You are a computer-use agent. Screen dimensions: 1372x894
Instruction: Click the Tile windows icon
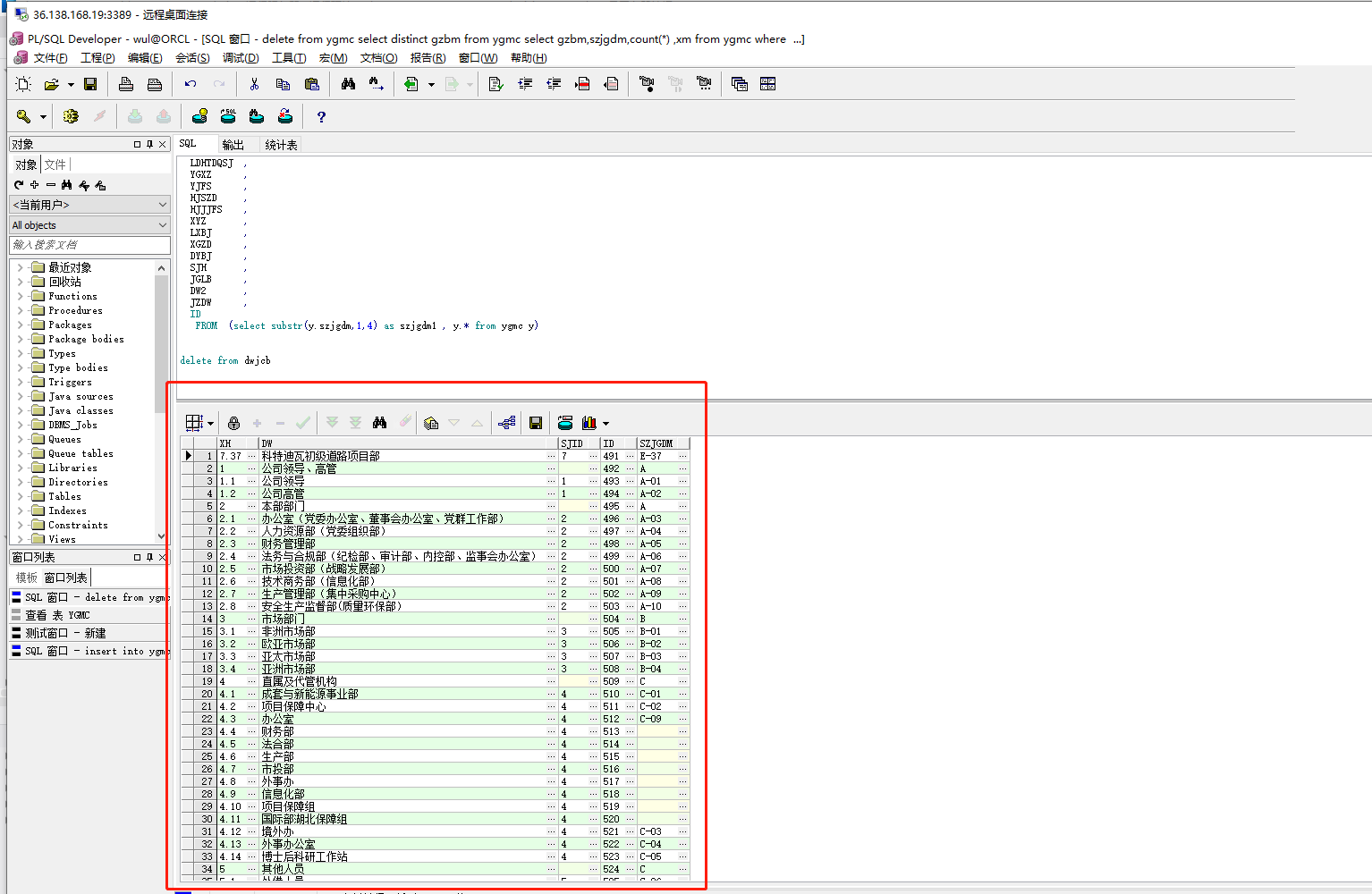(767, 84)
